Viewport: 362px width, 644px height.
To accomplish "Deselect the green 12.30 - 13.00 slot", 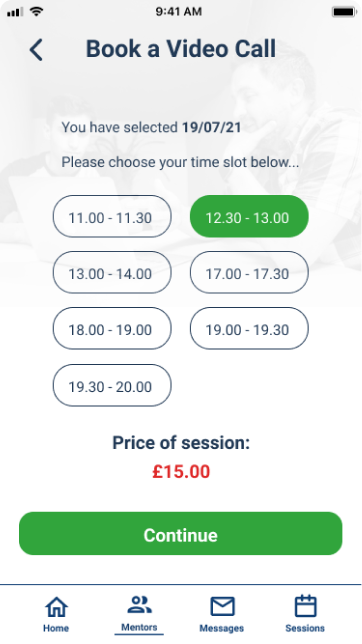I will [249, 216].
